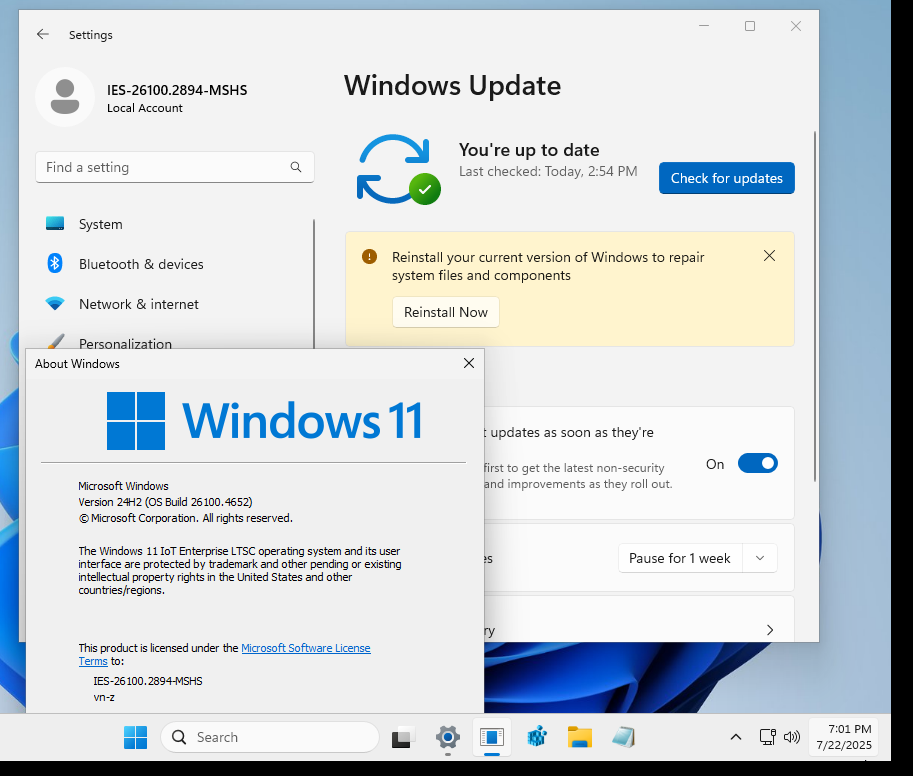Show hidden icons in system tray
The image size is (913, 776).
click(x=736, y=737)
